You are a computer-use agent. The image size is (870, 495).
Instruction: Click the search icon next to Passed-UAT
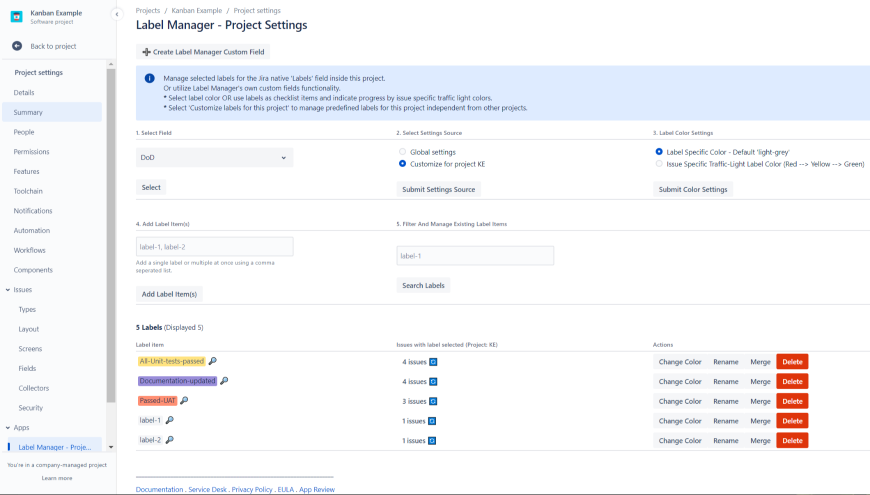point(184,401)
